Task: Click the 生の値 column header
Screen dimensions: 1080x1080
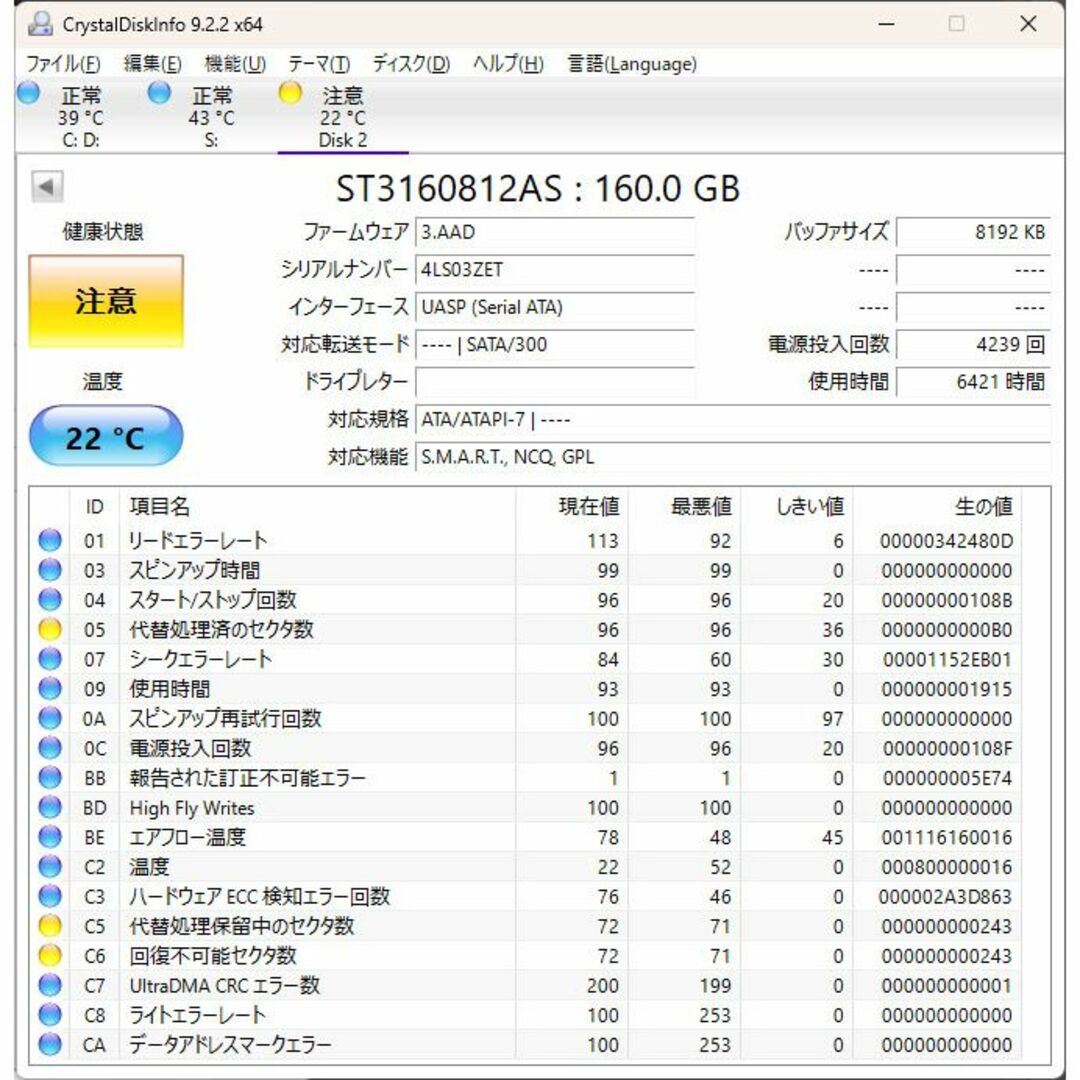Action: click(937, 507)
